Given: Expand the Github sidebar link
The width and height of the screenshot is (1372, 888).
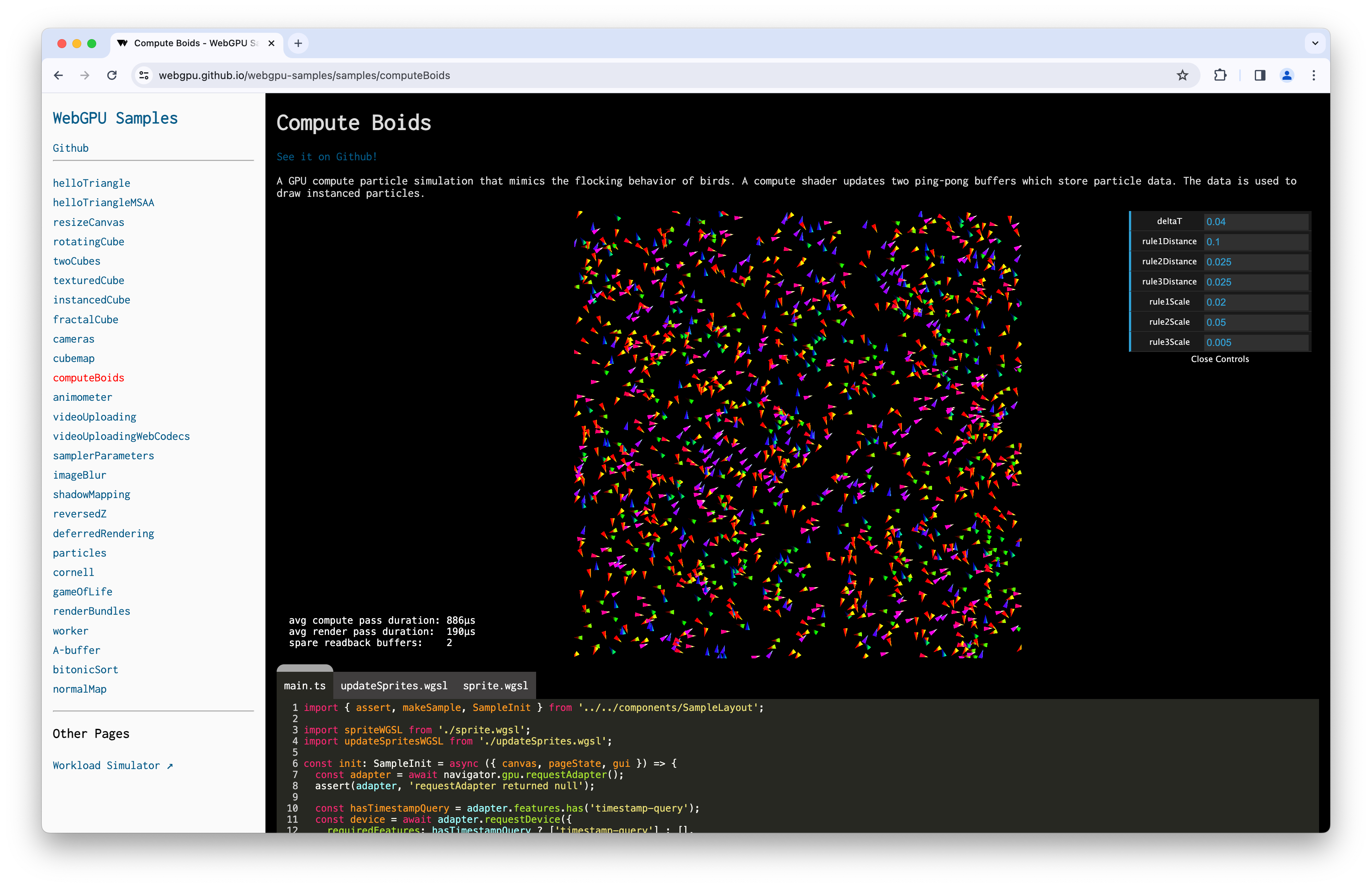Looking at the screenshot, I should [x=70, y=148].
